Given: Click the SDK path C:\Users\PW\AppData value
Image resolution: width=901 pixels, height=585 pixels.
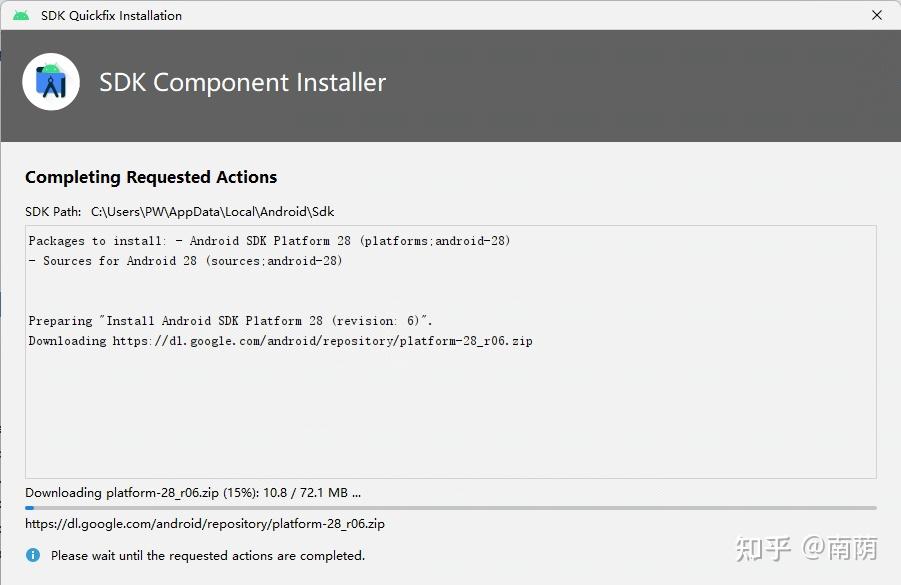Looking at the screenshot, I should [212, 212].
